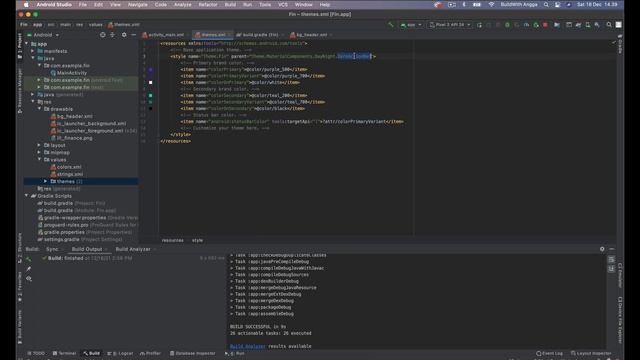Open the TODO tool window

(x=37, y=353)
